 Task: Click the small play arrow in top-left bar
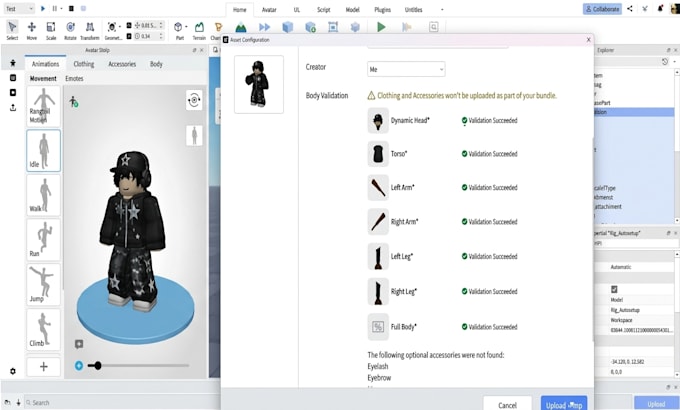pos(42,8)
